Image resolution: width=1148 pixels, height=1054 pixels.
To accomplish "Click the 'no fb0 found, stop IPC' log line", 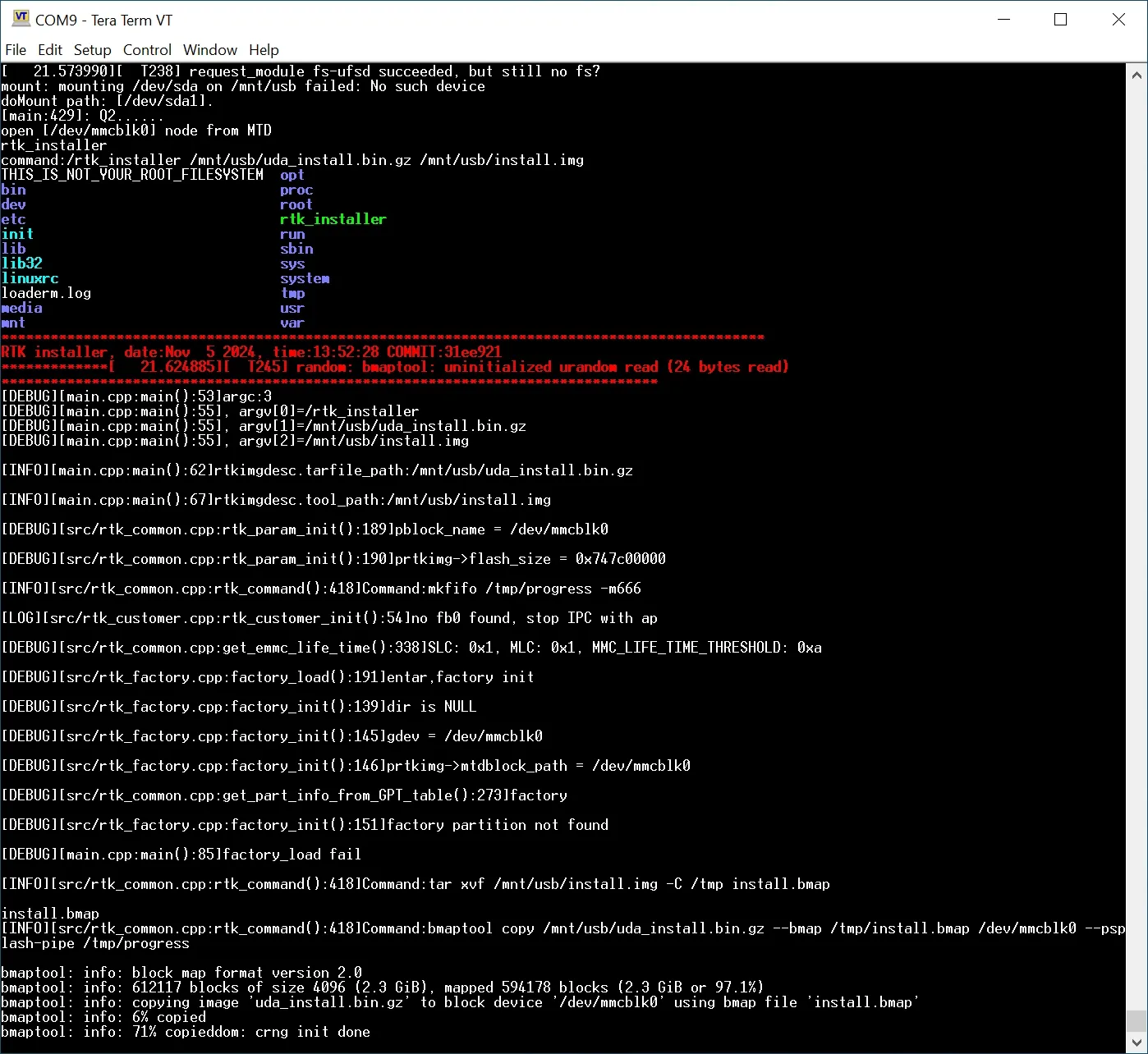I will point(329,618).
